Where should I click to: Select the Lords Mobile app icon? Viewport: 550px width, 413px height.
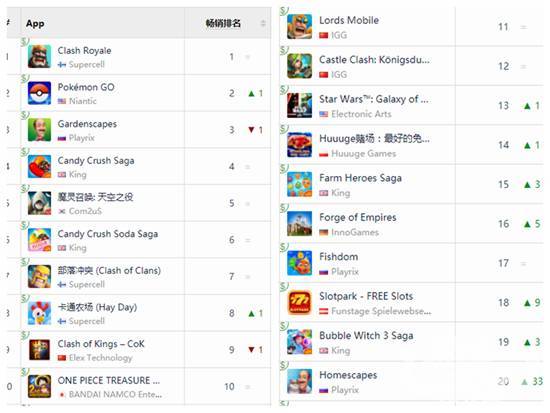pyautogui.click(x=299, y=27)
